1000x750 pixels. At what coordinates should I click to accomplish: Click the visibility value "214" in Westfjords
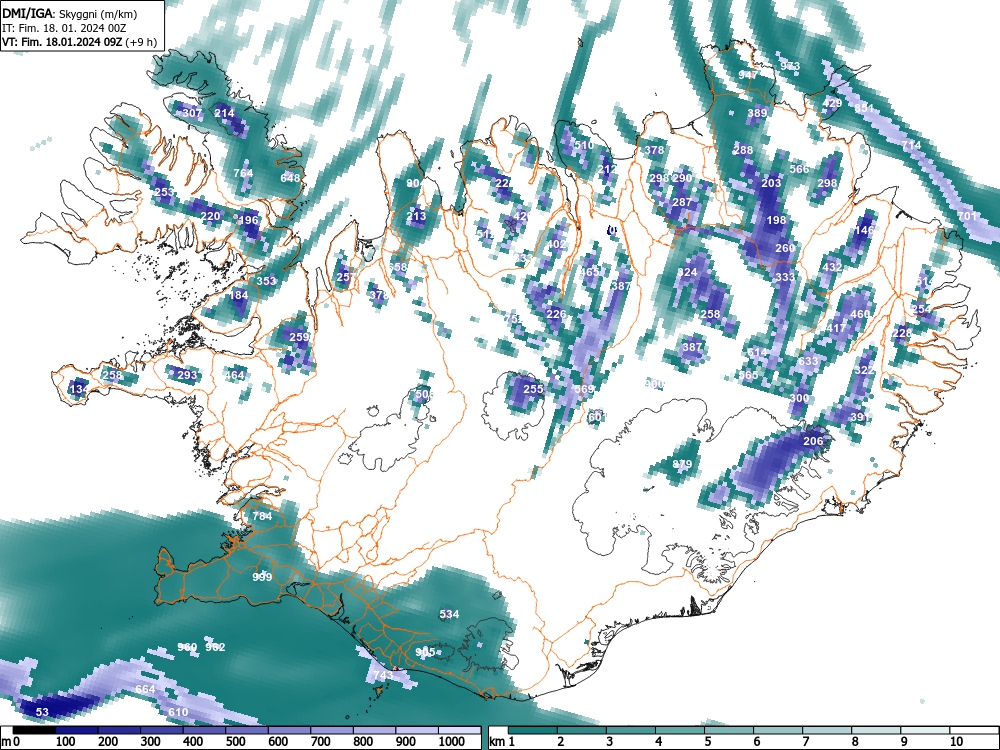click(224, 113)
